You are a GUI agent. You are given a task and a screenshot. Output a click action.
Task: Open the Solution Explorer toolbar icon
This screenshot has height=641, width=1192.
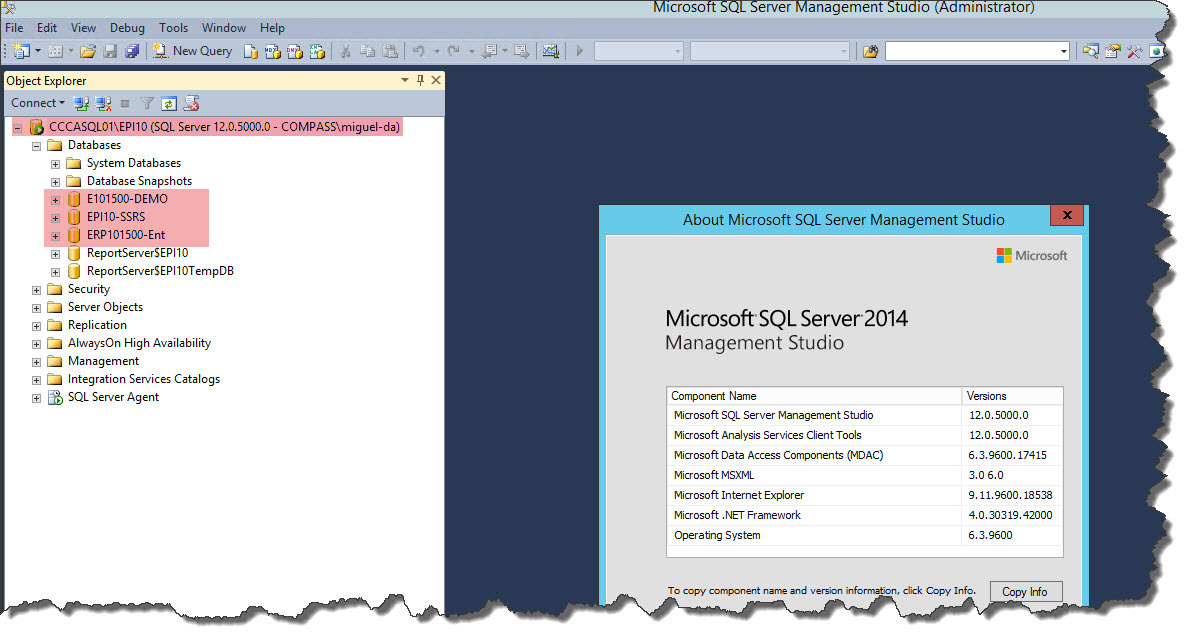coord(1091,51)
